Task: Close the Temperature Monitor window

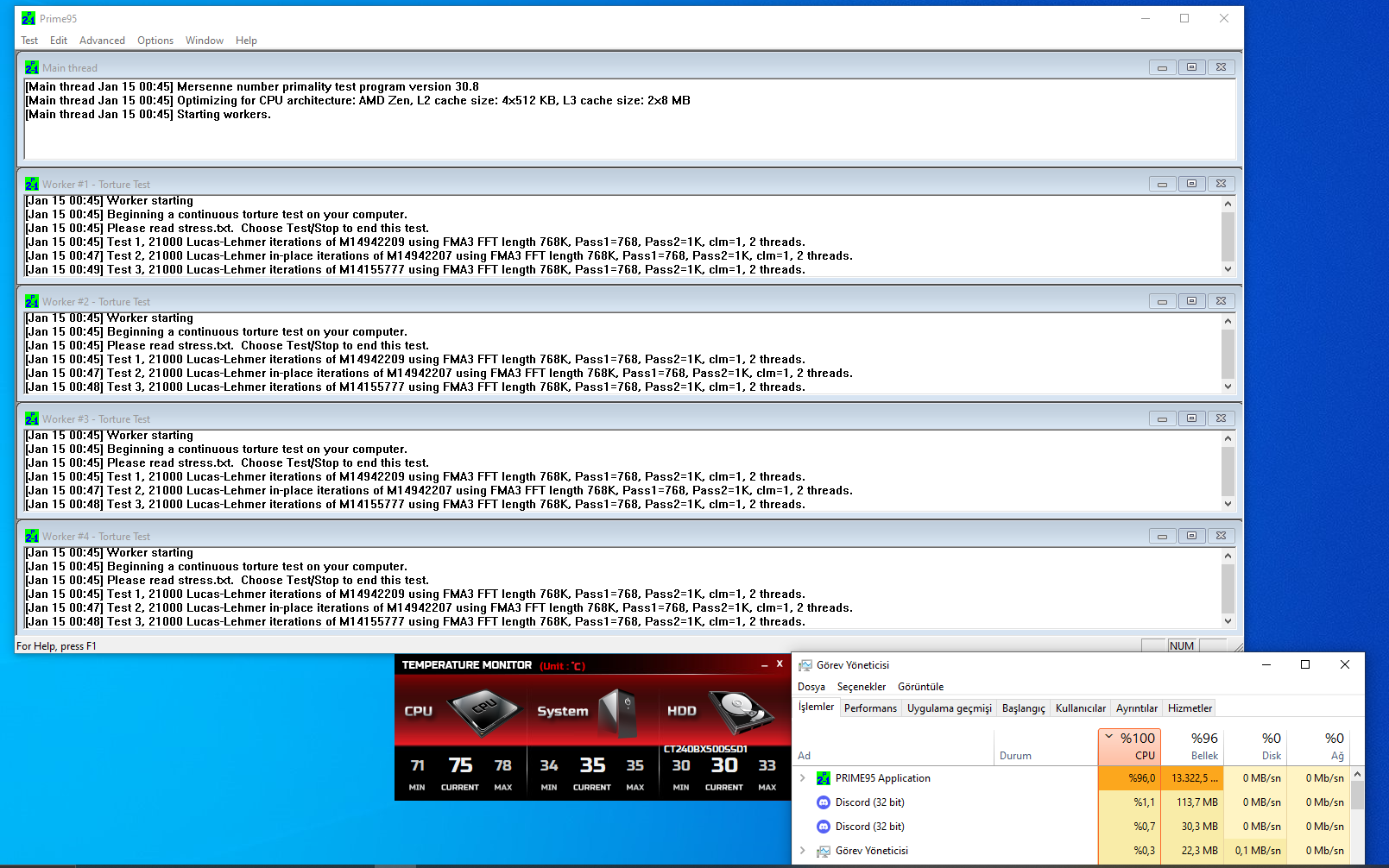Action: 780,664
